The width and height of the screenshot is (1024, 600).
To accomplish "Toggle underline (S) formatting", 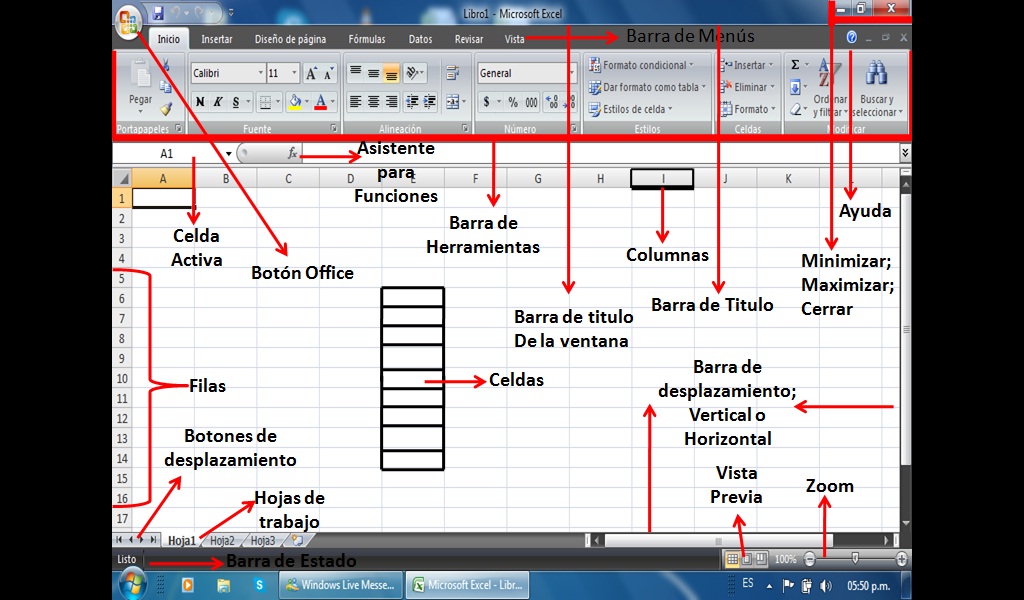I will click(x=235, y=100).
